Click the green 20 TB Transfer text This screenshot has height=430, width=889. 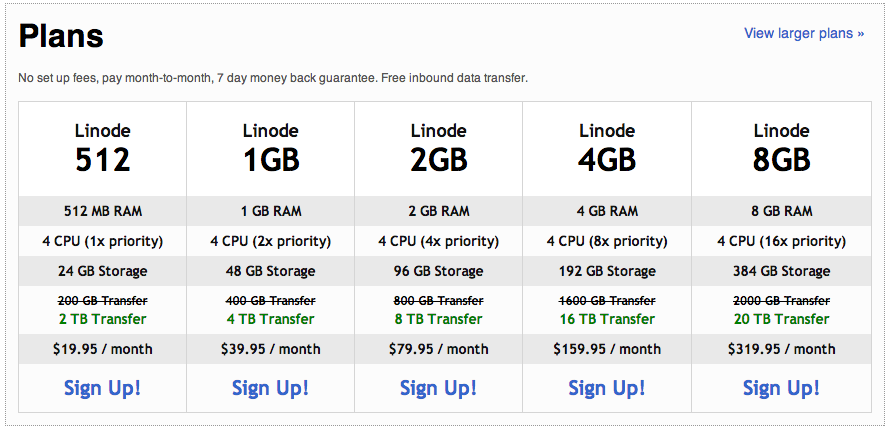(x=780, y=319)
